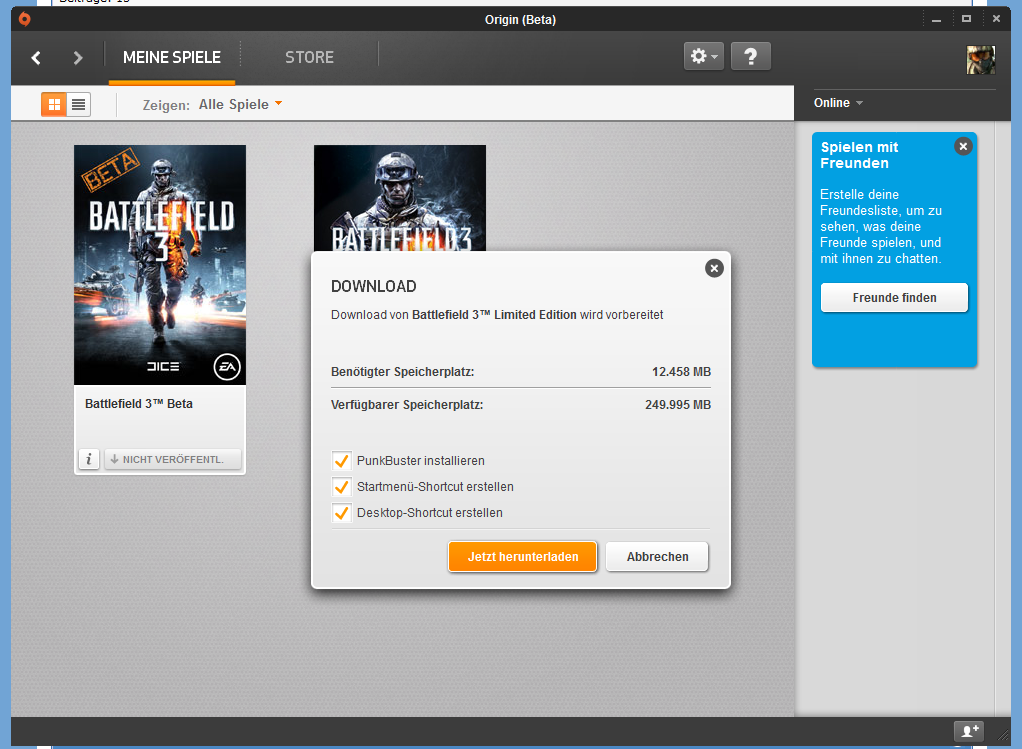Open the MEINE SPIELE tab
This screenshot has height=749, width=1022.
[172, 57]
